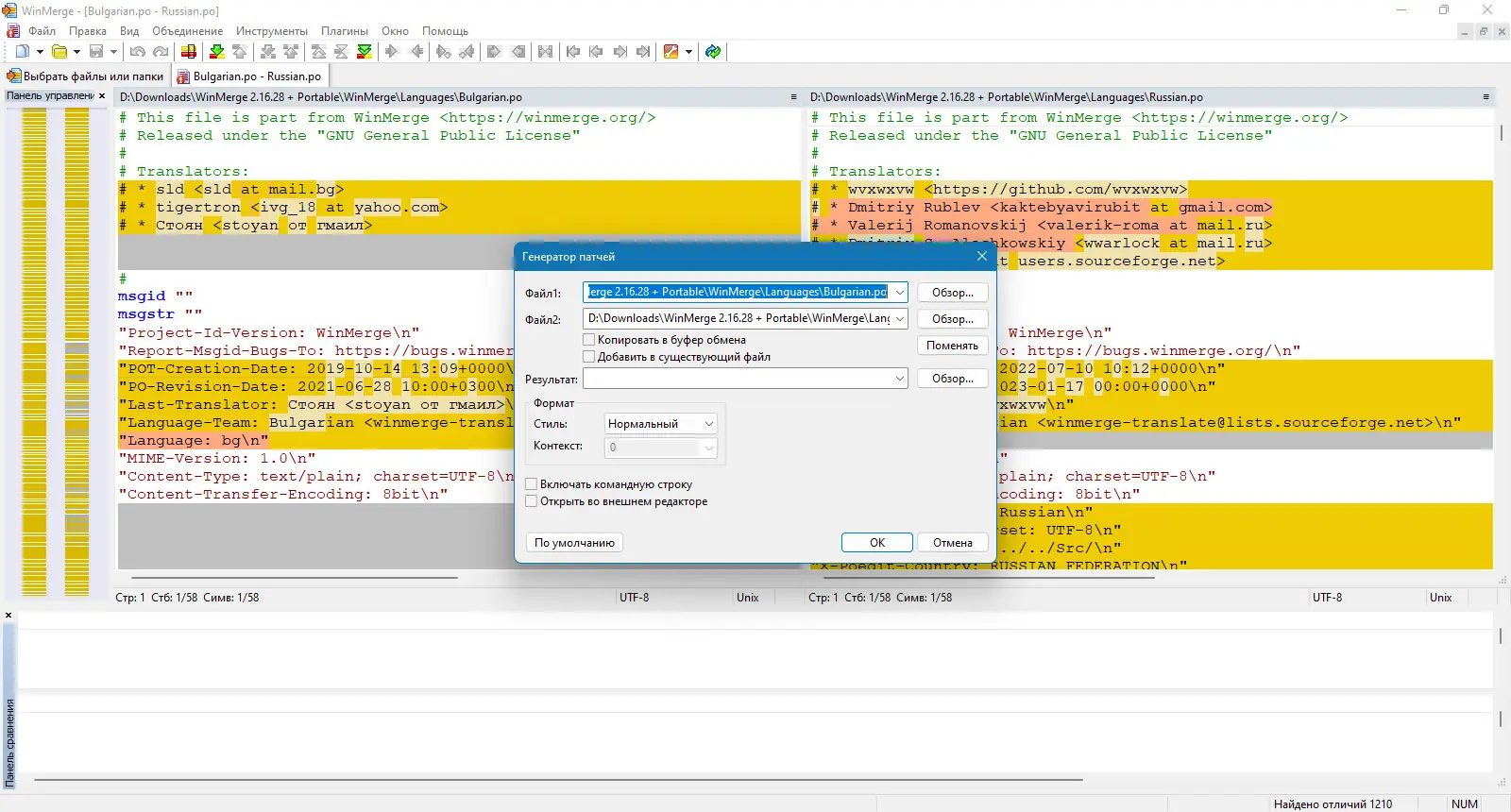Image resolution: width=1511 pixels, height=812 pixels.
Task: Open the Options wrench icon
Action: coord(671,52)
